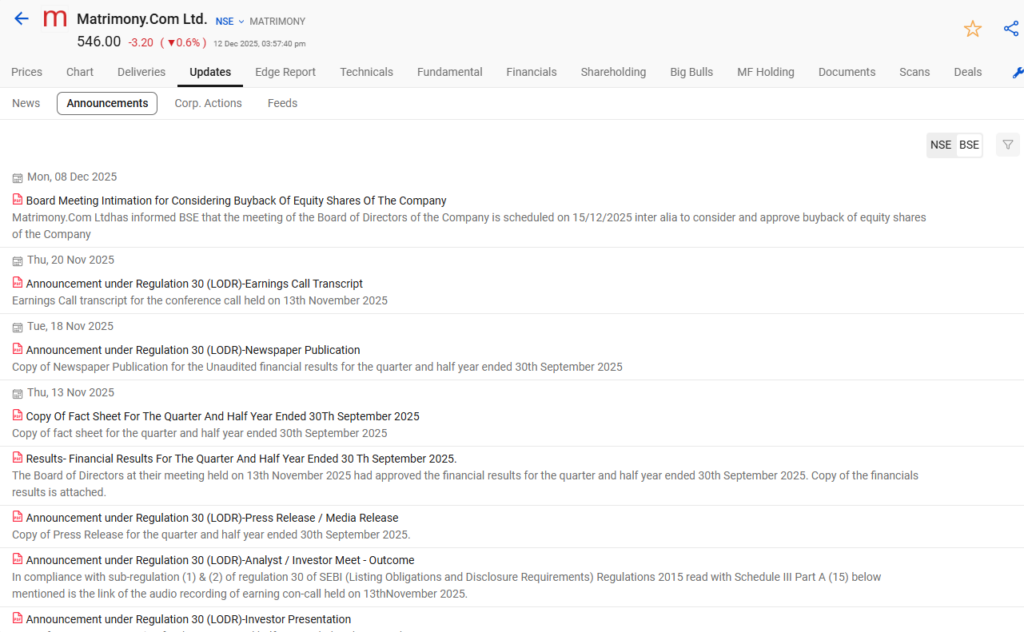
Task: Click calendar icon beside Tue, 18 Nov 2025
Action: (18, 327)
